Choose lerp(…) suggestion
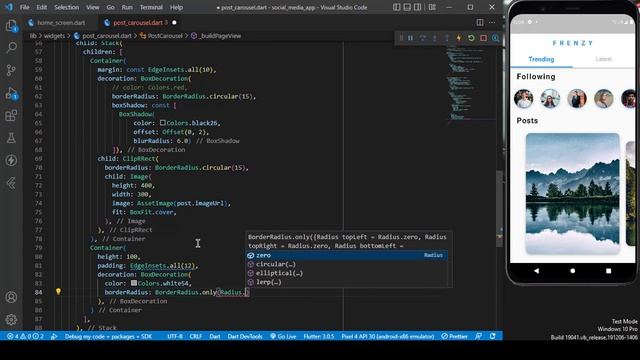This screenshot has width=640, height=360. [x=347, y=282]
